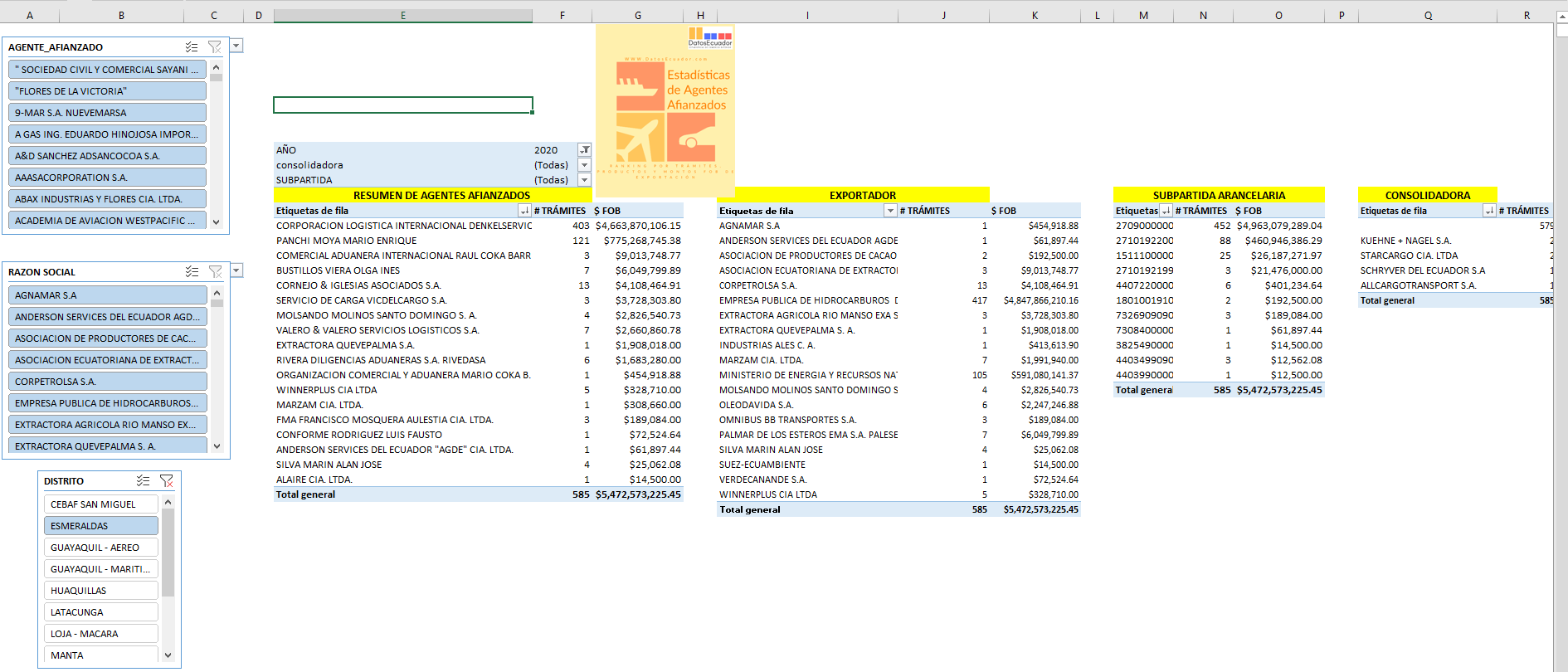
Task: Select AAASACORPORATION S.A. agent item
Action: click(x=107, y=178)
